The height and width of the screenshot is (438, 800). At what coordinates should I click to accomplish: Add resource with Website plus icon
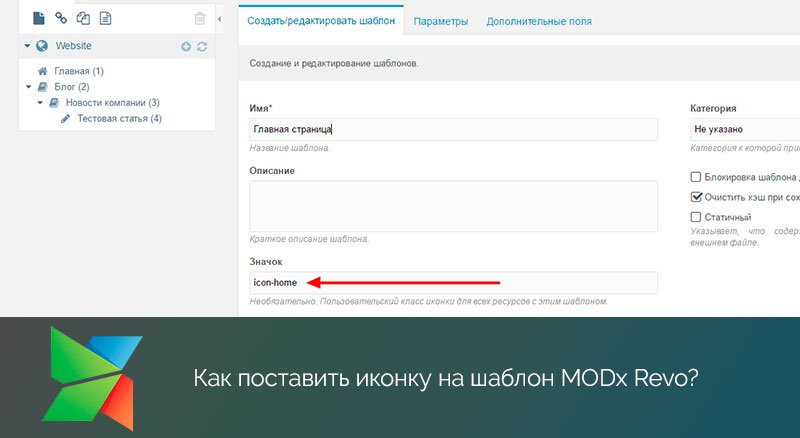[x=186, y=46]
